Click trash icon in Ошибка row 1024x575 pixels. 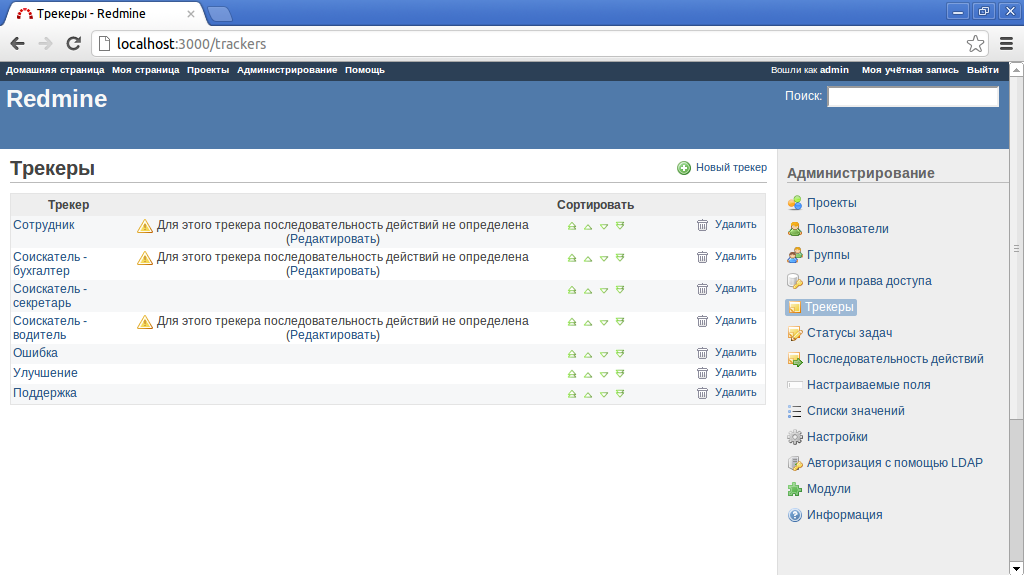coord(702,353)
